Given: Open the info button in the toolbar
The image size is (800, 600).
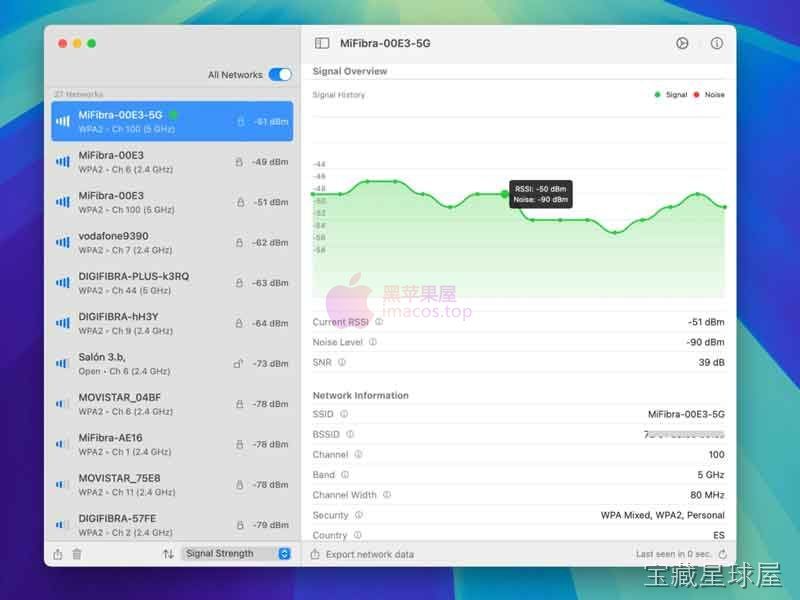Looking at the screenshot, I should 716,43.
